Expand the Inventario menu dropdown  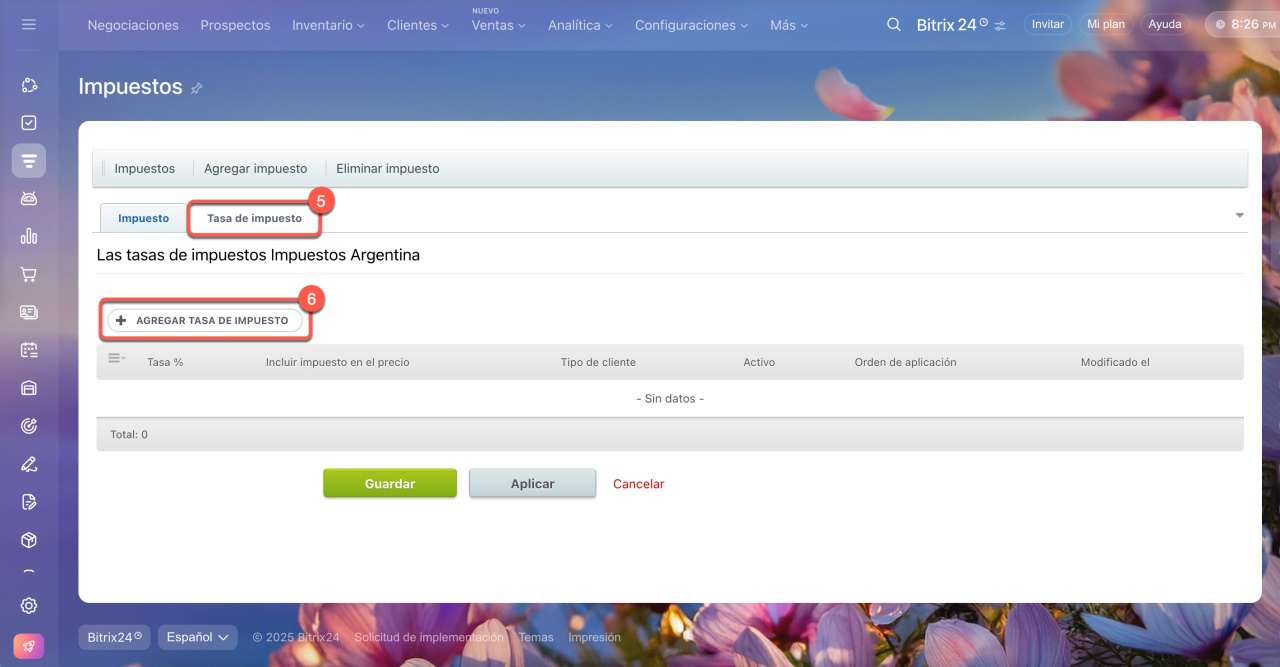328,25
